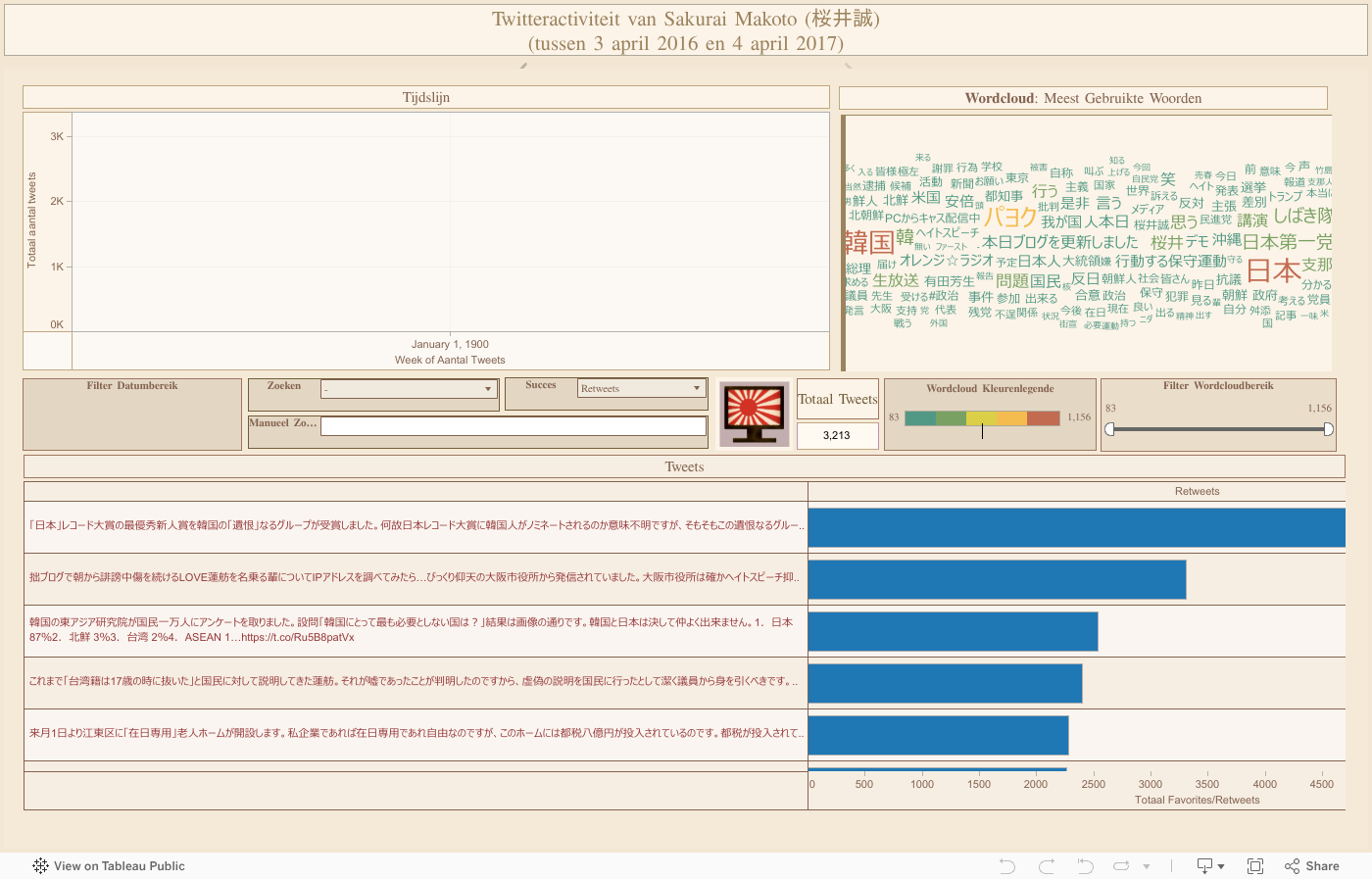This screenshot has height=879, width=1372.
Task: Click the Manueel Zoeken text field
Action: point(513,426)
